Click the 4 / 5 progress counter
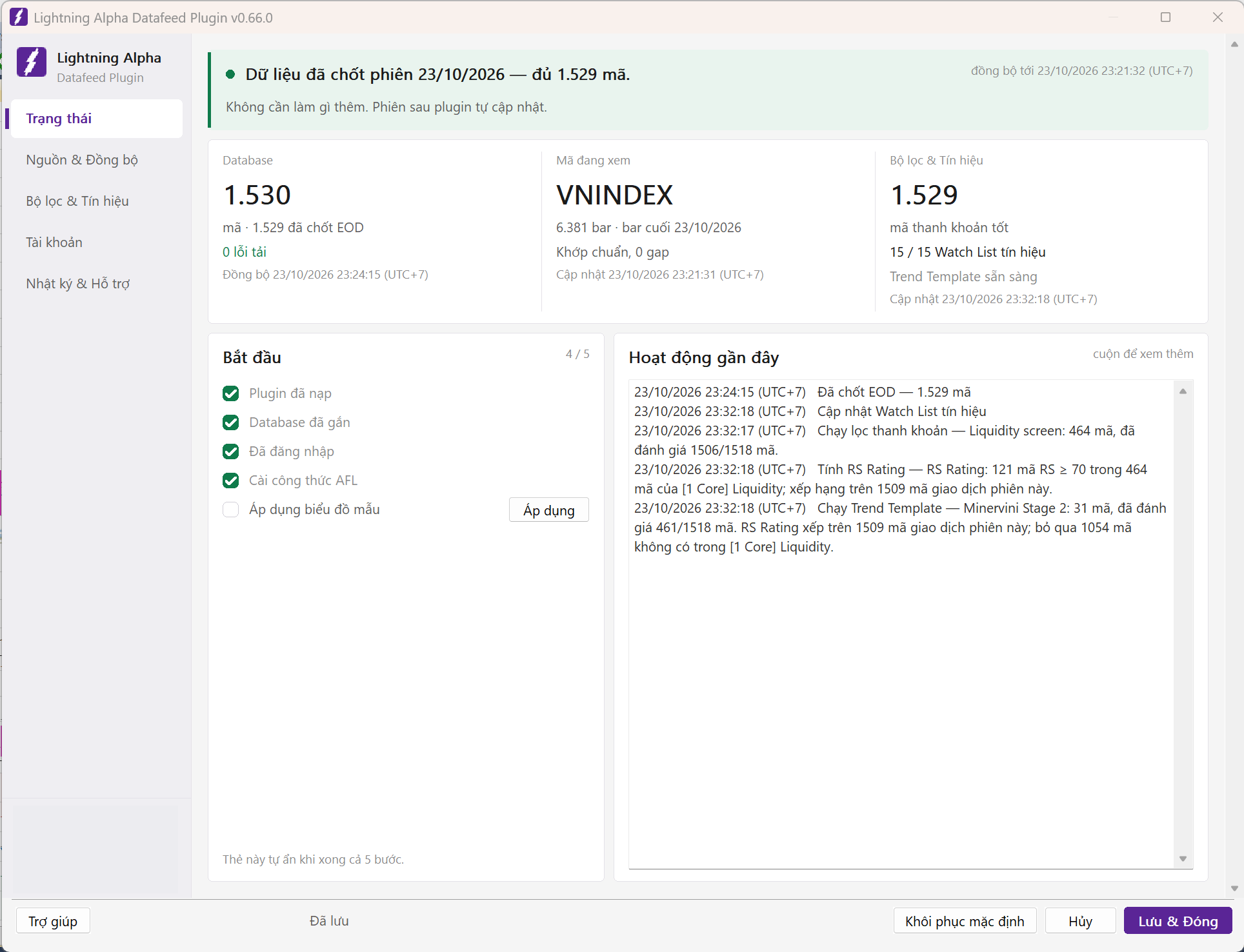 577,354
